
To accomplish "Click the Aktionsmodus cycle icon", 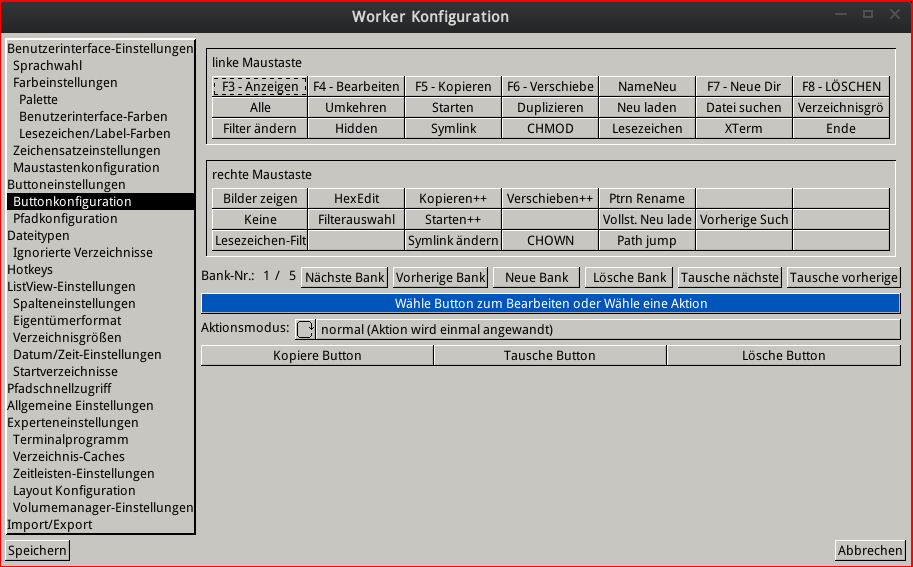I will click(x=305, y=330).
